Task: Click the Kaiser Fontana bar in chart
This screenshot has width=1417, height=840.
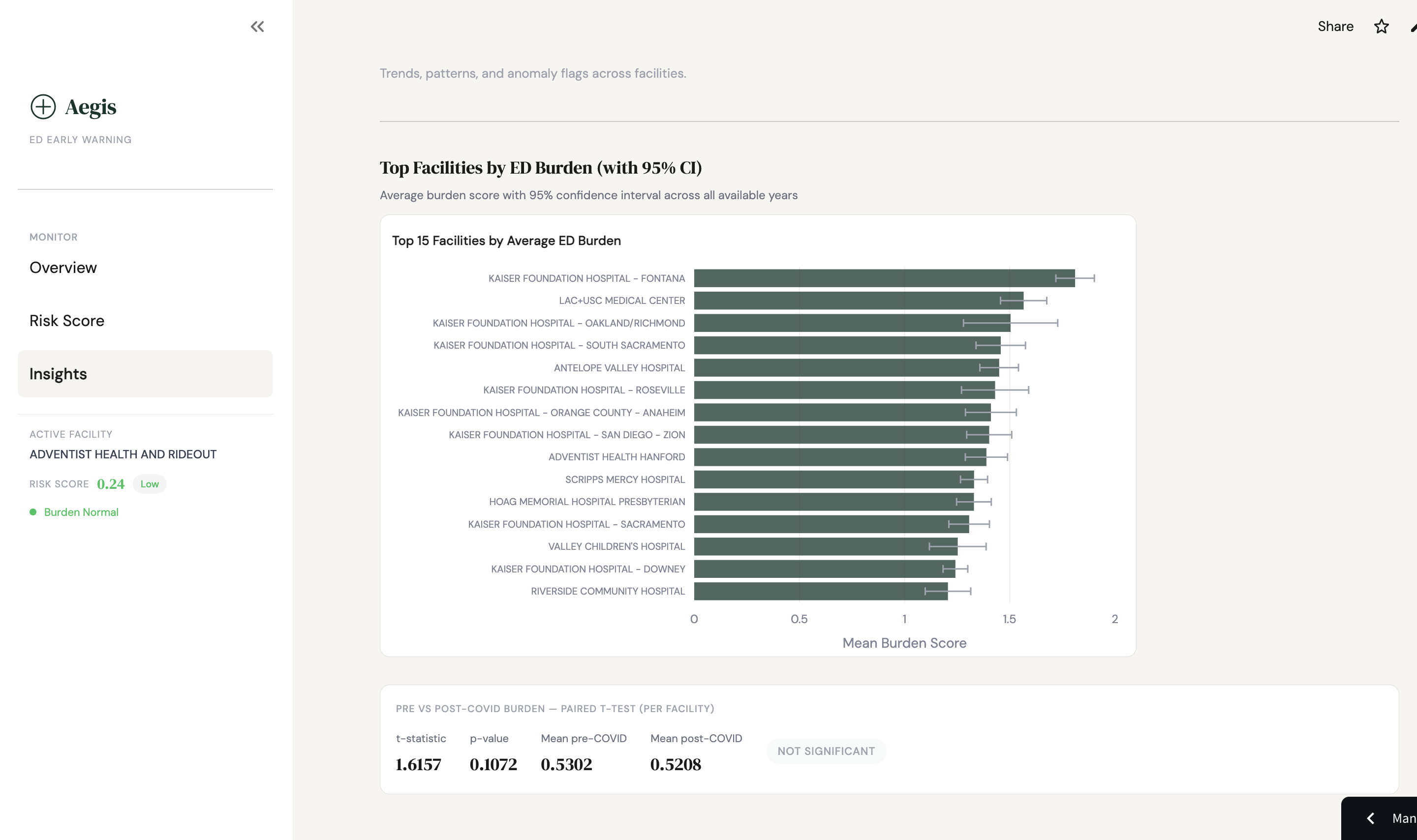Action: click(x=883, y=278)
